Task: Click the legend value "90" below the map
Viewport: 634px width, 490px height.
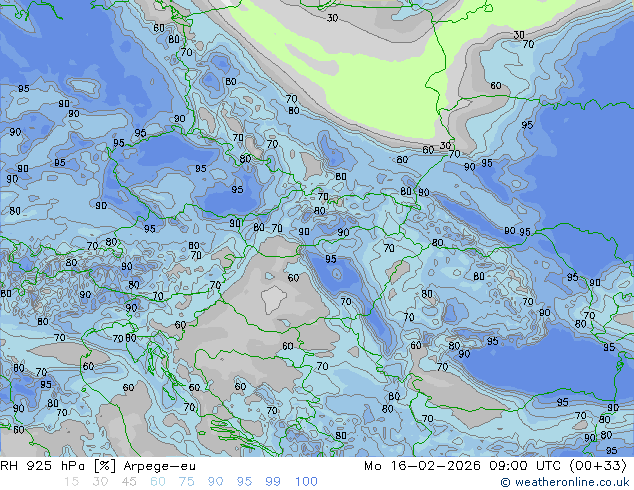Action: (x=215, y=482)
